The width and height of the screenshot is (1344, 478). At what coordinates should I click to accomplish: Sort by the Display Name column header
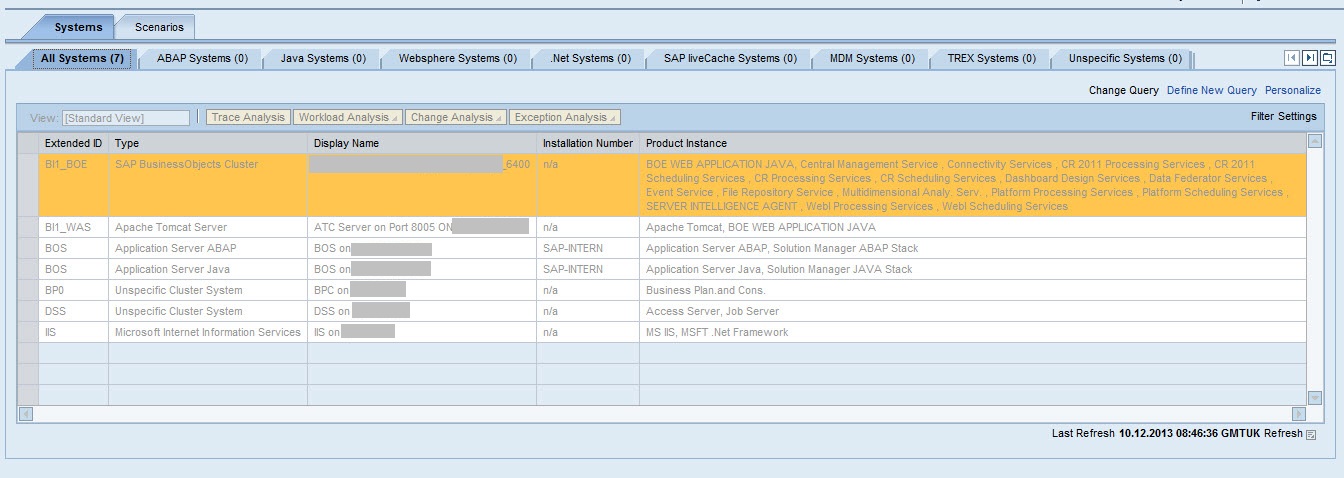click(421, 143)
